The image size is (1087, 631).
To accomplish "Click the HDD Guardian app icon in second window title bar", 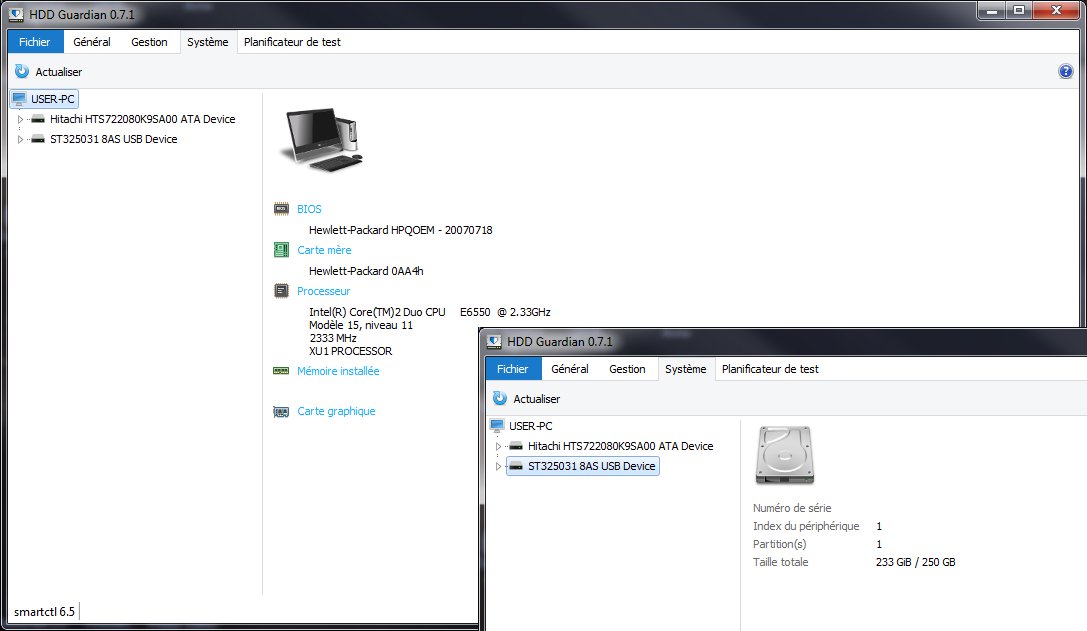I will 494,341.
